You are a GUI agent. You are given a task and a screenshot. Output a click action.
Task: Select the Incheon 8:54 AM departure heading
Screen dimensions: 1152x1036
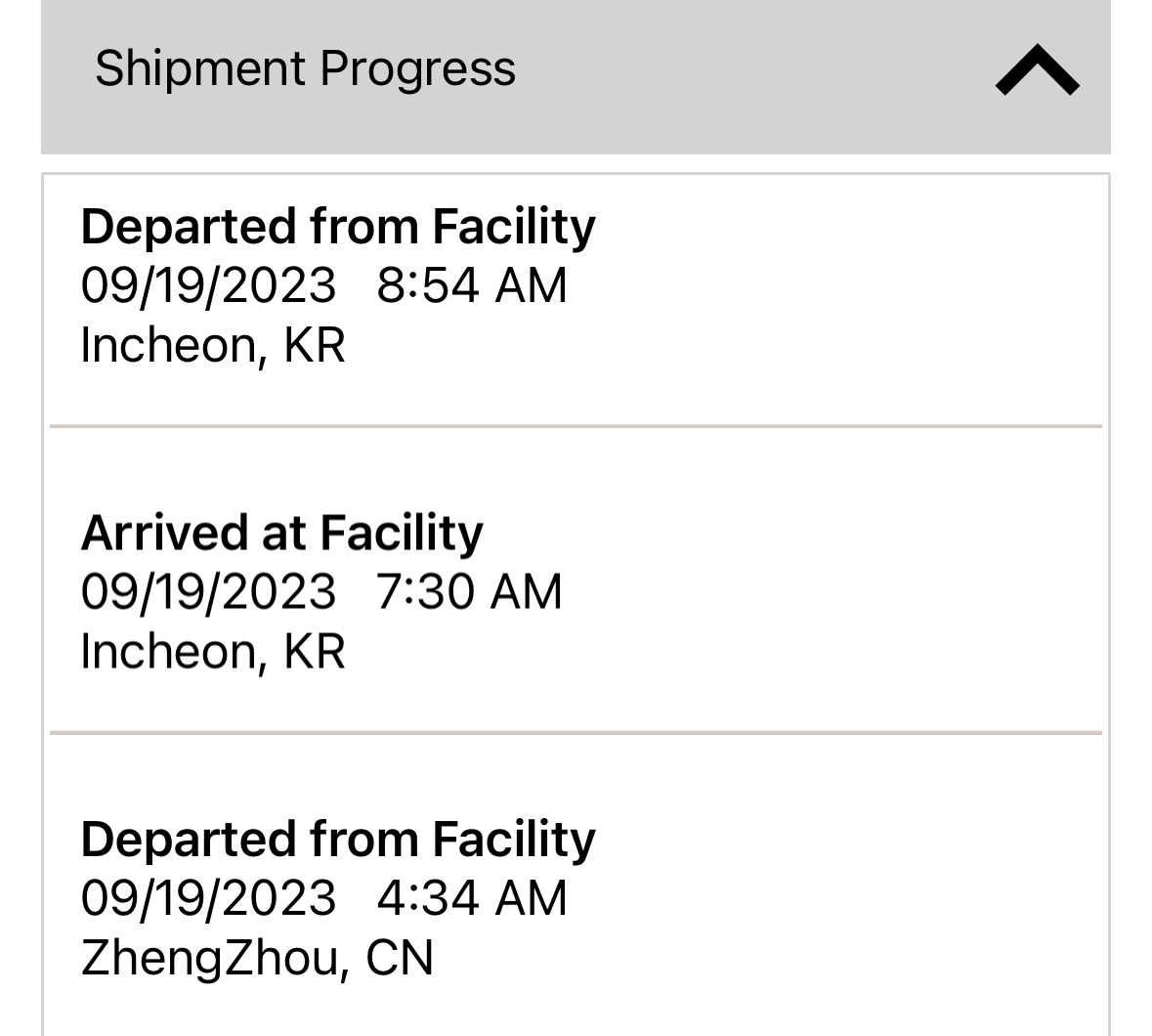click(337, 227)
